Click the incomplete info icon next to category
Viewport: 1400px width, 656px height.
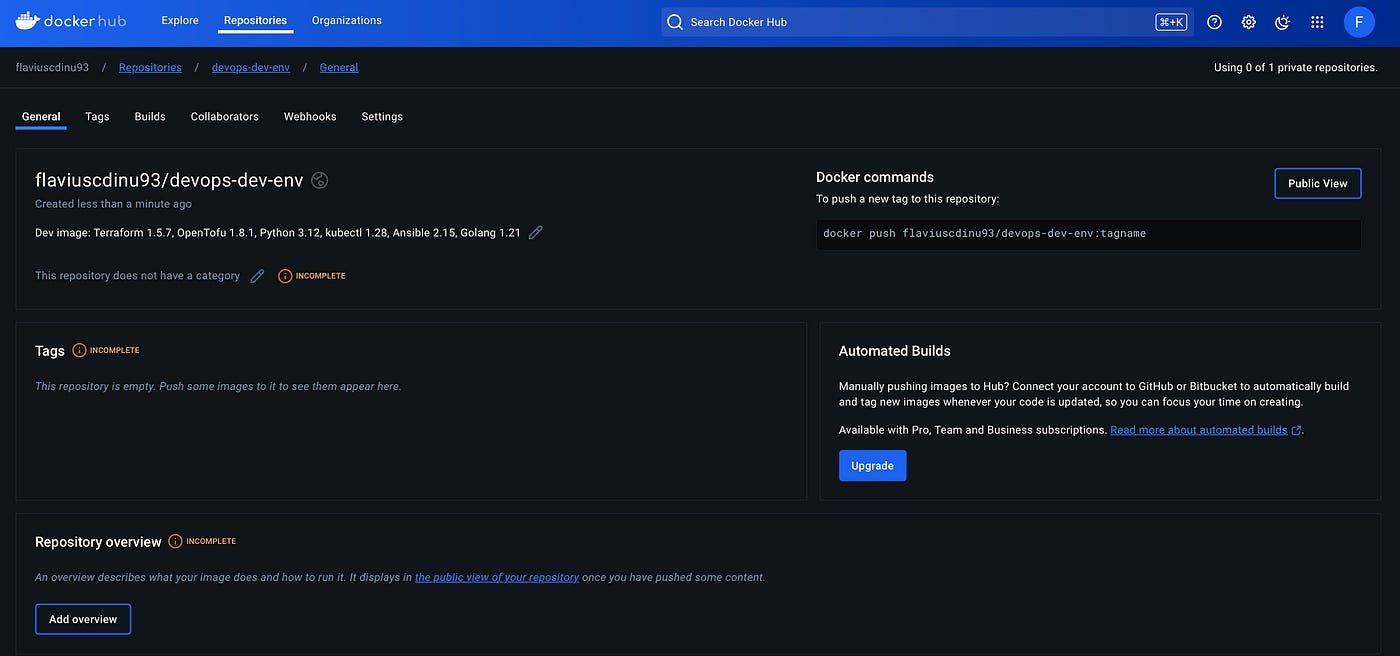click(x=285, y=276)
